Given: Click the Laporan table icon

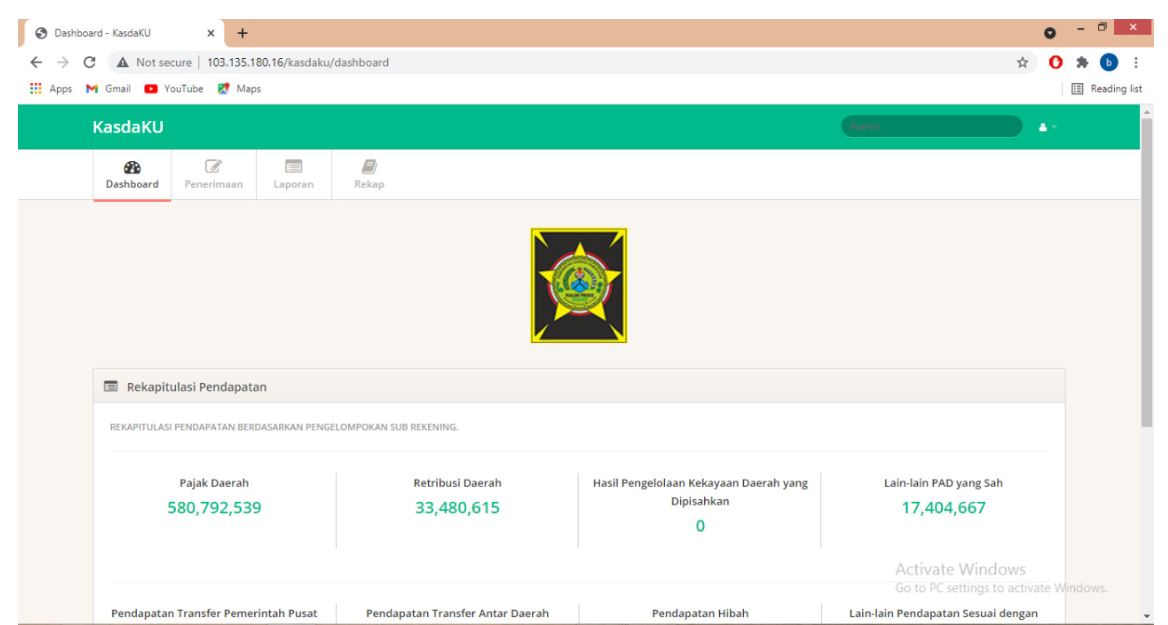Looking at the screenshot, I should coord(293,166).
